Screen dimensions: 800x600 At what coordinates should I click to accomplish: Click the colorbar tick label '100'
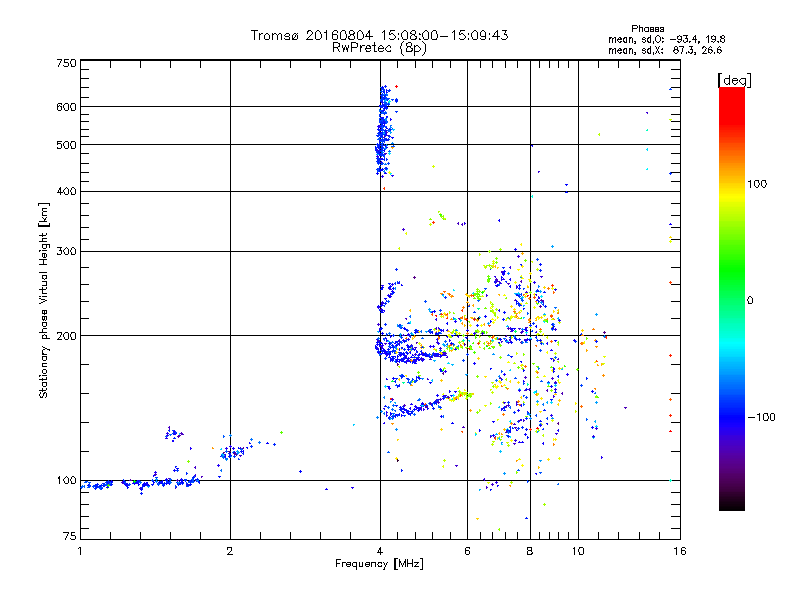tap(757, 184)
